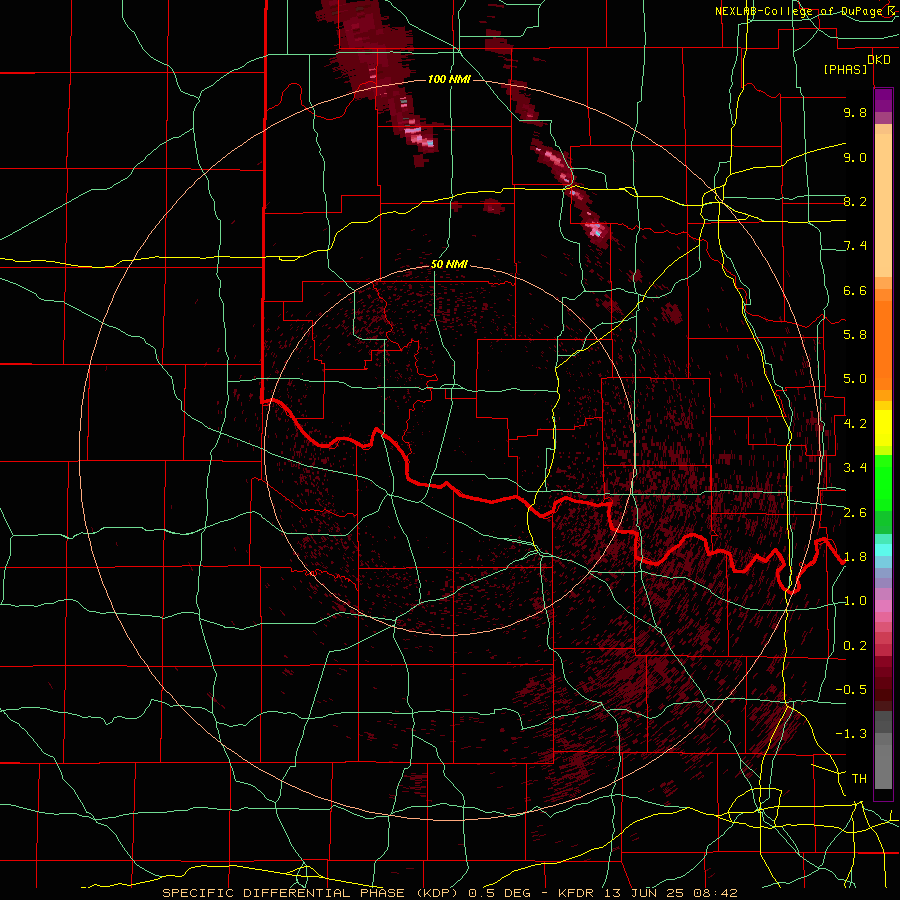Viewport: 900px width, 900px height.
Task: Click the purple top band of color bar
Action: coord(883,100)
